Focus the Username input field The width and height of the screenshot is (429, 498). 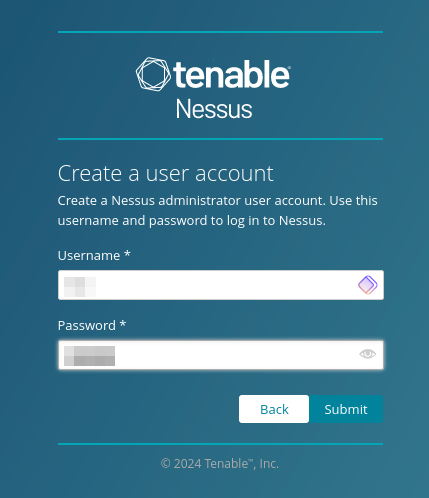pos(221,285)
